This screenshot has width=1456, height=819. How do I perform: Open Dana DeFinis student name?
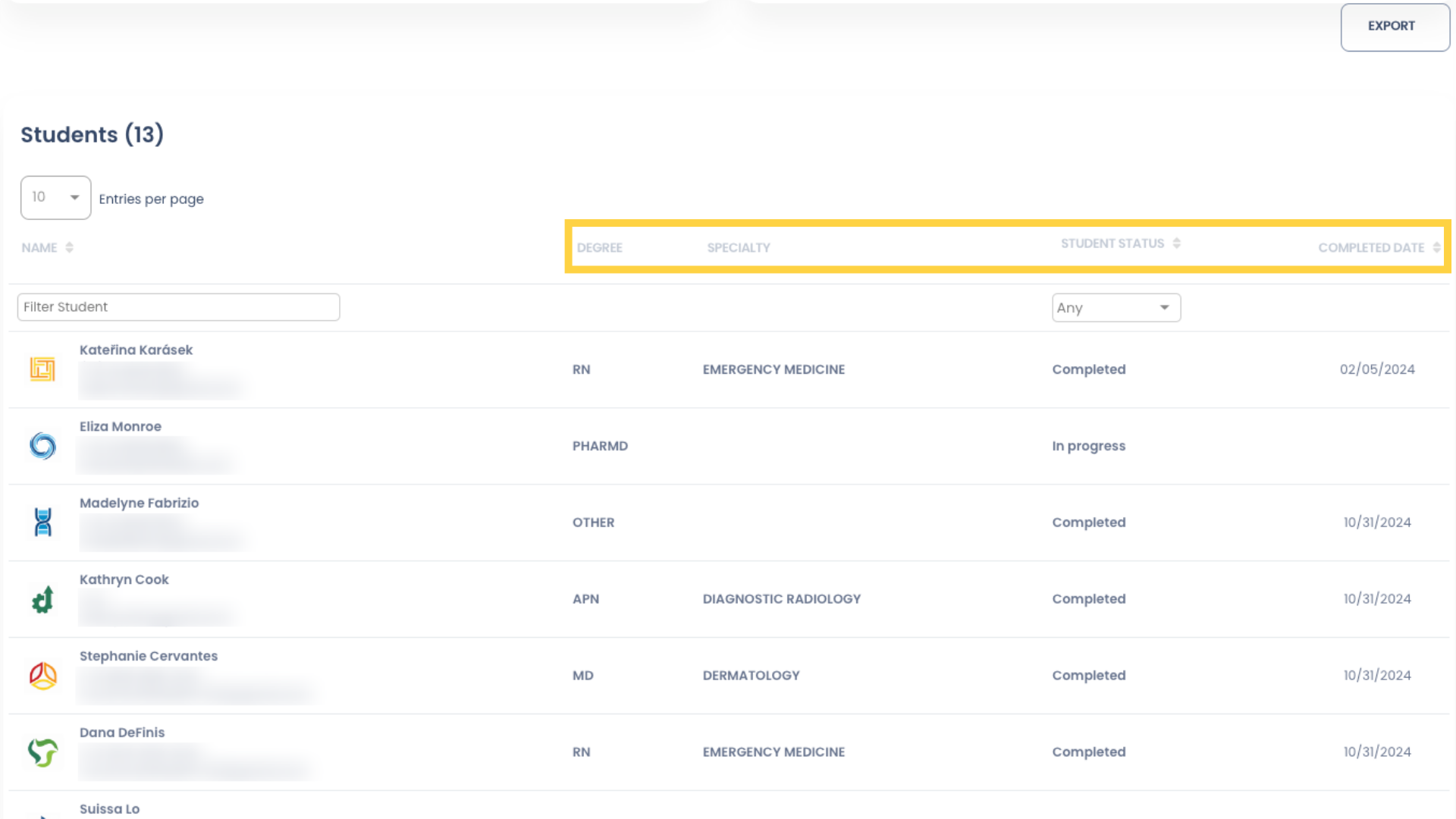[122, 733]
